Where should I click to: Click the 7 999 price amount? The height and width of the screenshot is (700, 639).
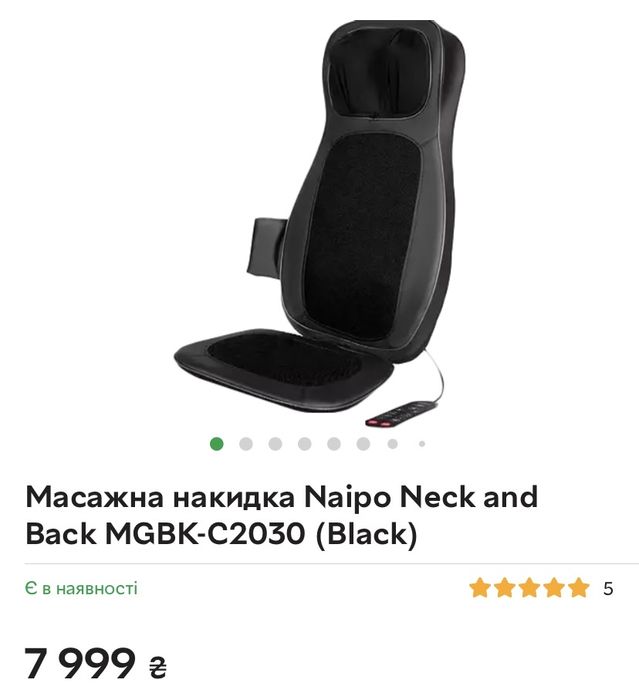[79, 663]
